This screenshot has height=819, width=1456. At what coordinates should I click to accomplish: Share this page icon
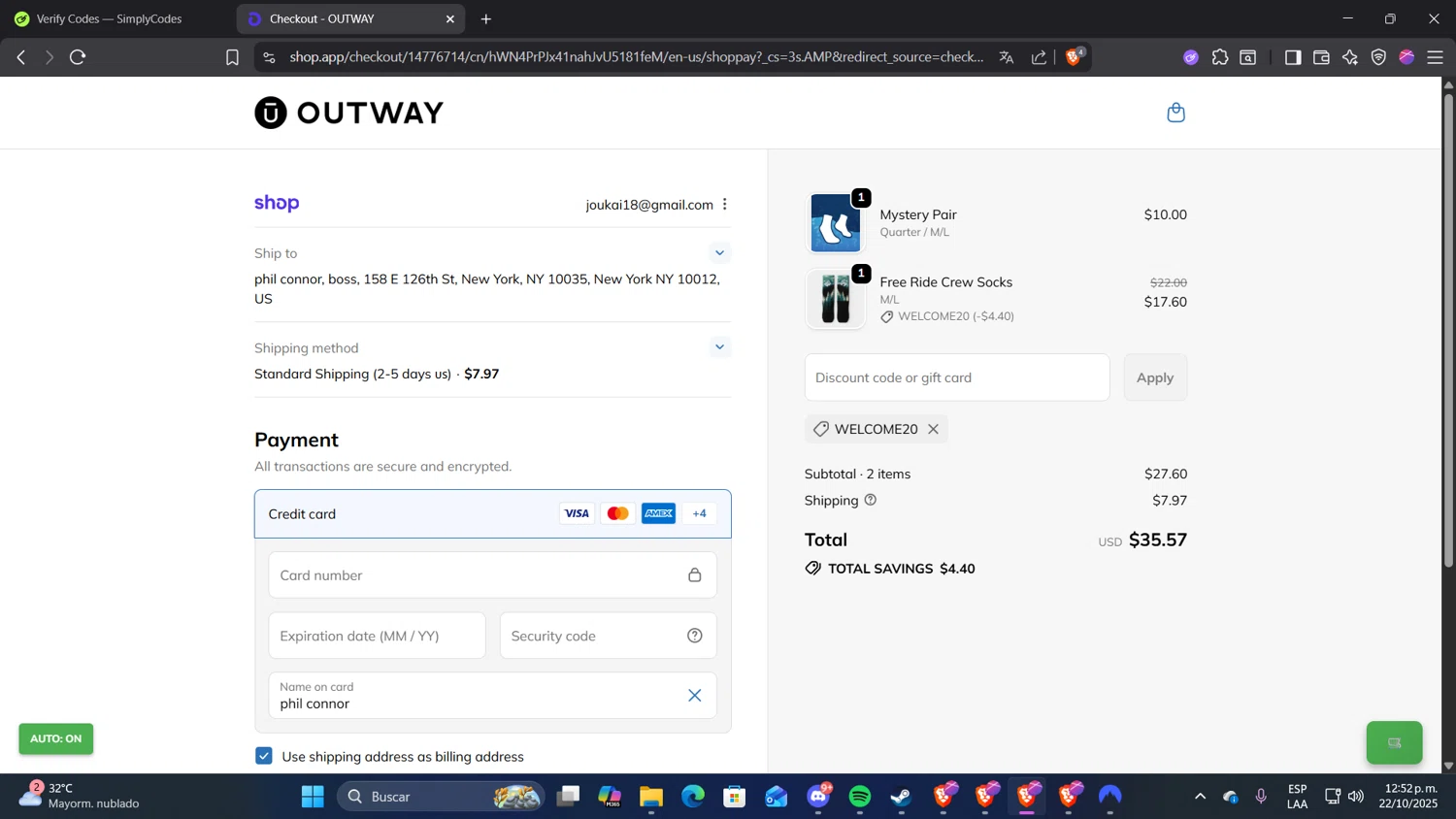tap(1040, 57)
